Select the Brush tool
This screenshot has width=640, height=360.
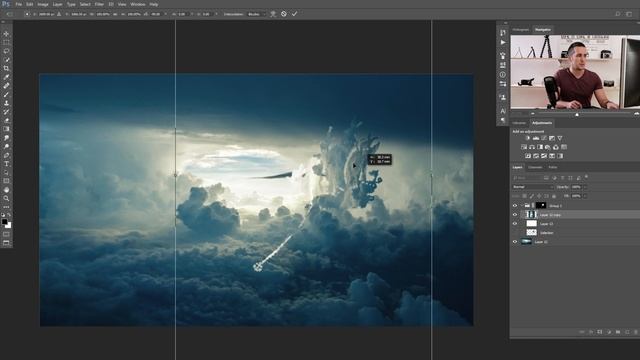pyautogui.click(x=6, y=94)
